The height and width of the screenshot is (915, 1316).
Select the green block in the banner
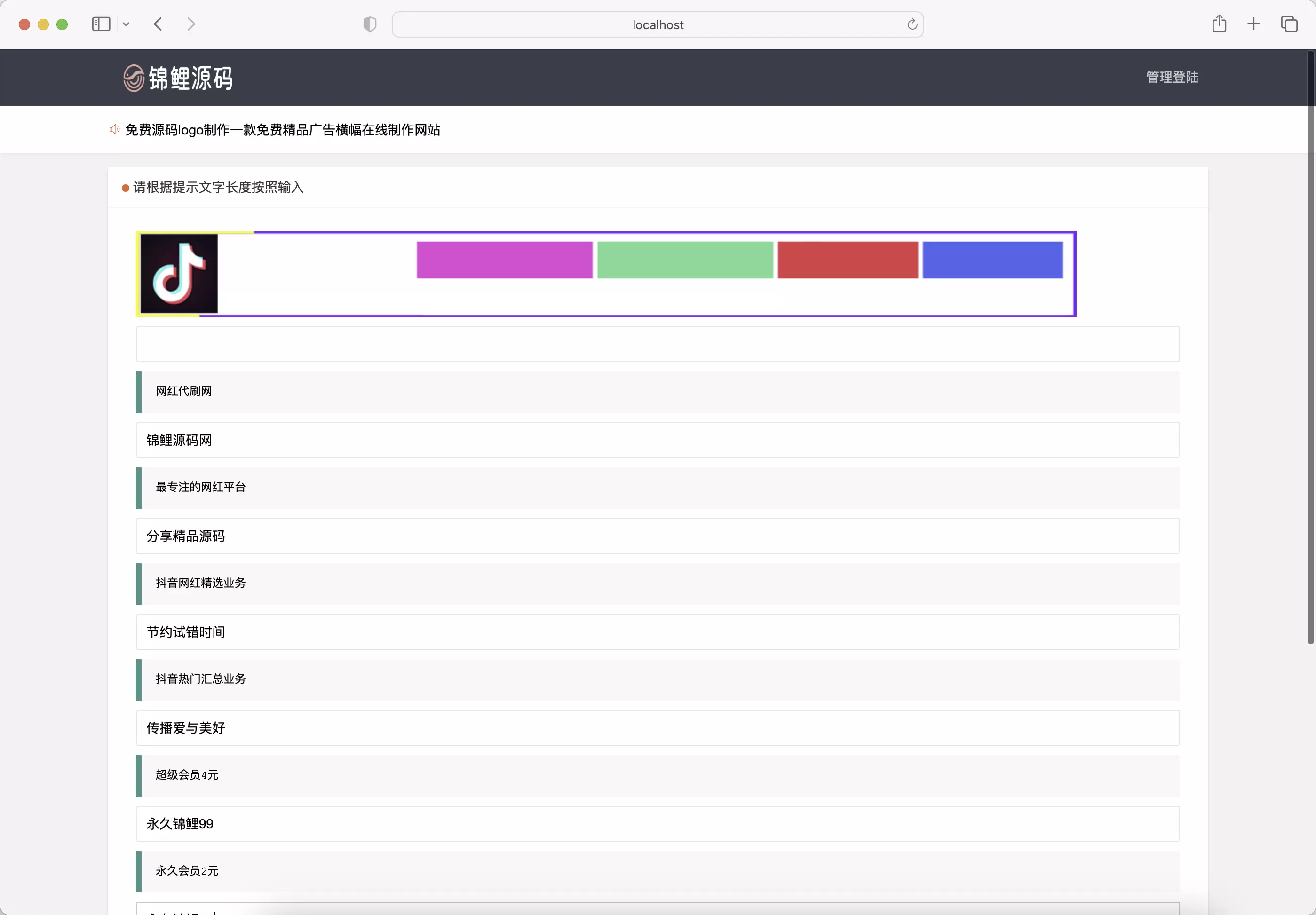(685, 260)
